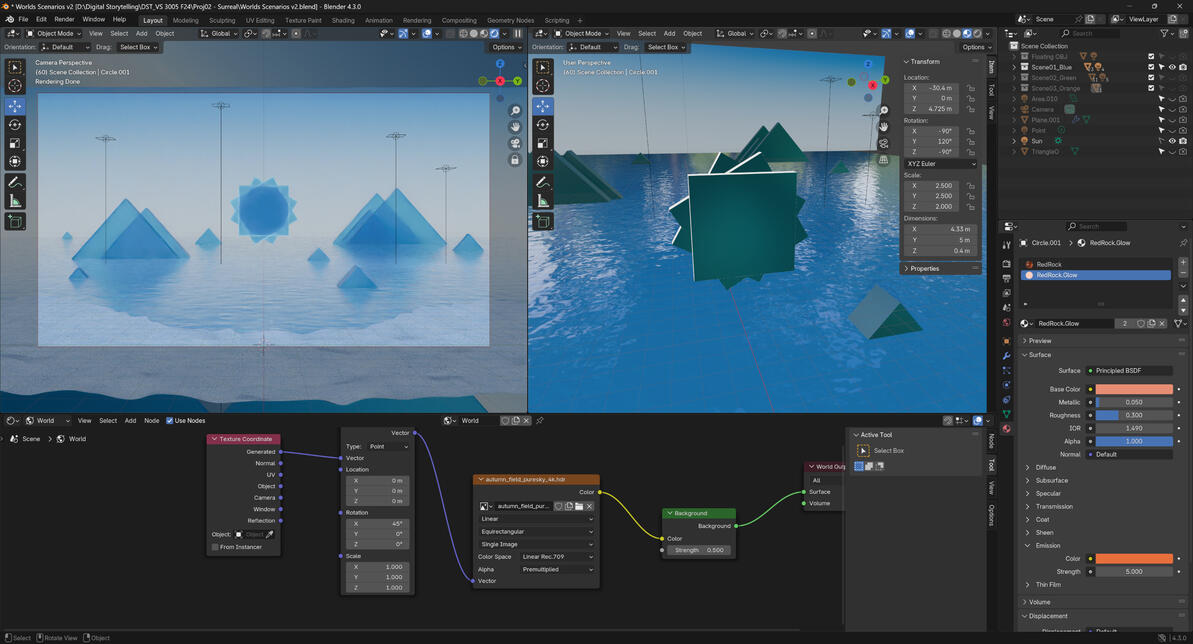Select the Move tool in viewport toolbar
Screen dimensions: 1193x644
(x=14, y=105)
